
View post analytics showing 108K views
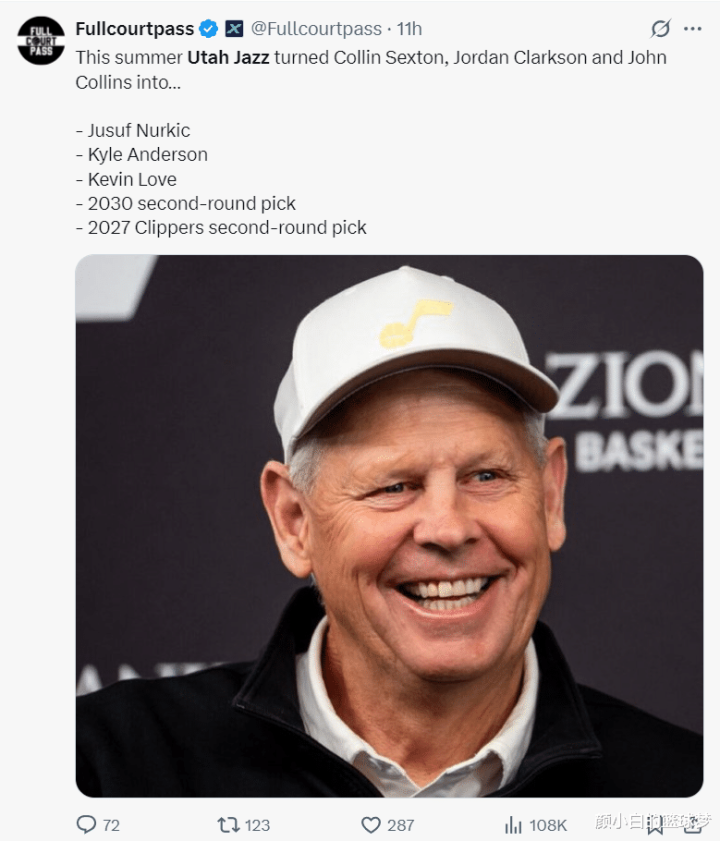pos(514,824)
